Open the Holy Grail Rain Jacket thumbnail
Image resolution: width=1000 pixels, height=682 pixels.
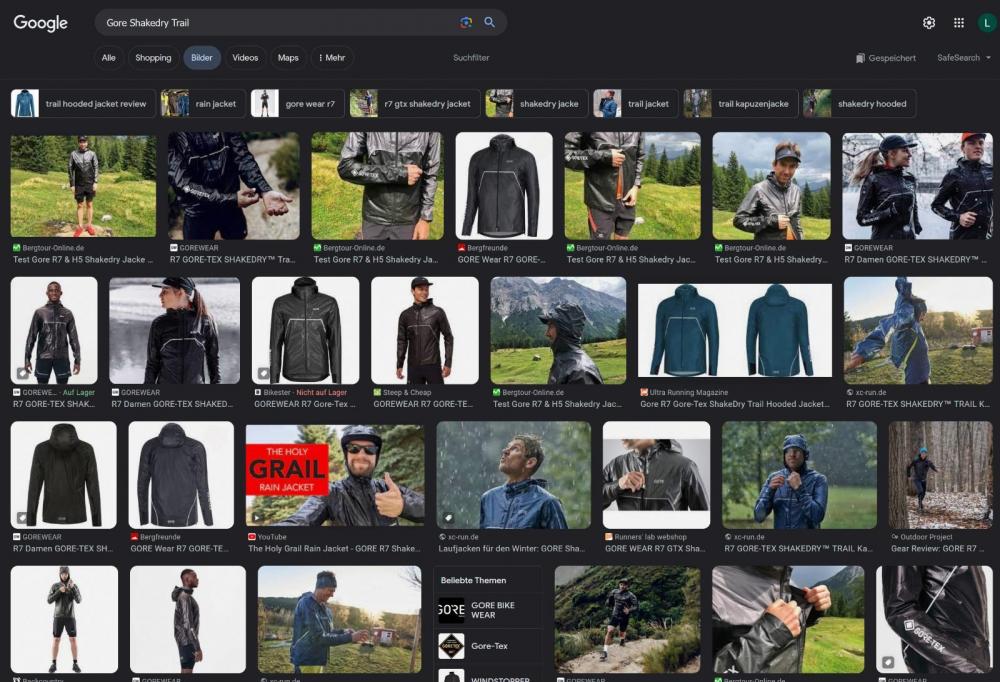(x=334, y=475)
